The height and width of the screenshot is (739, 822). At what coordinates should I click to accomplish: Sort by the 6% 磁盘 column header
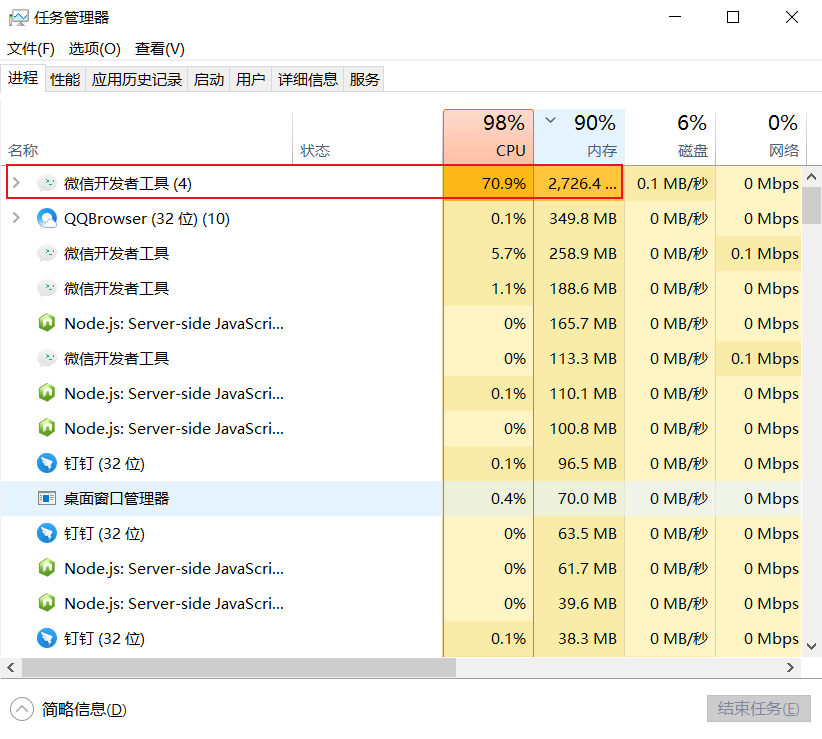670,137
